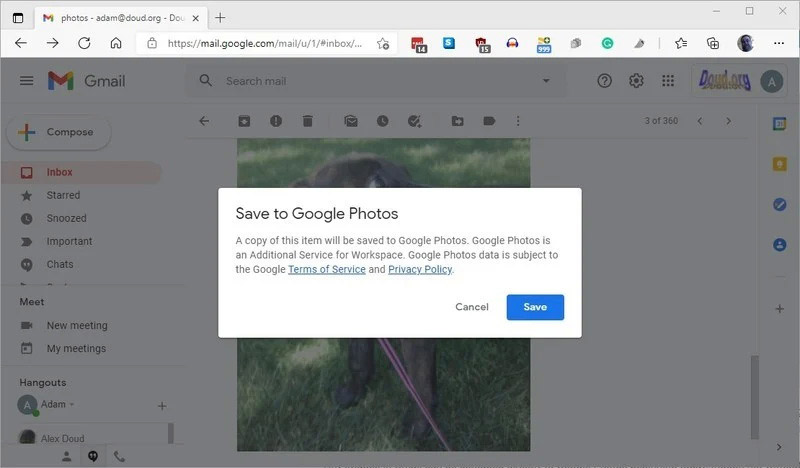Screen dimensions: 800x468
Task: Click the Compose button
Action: (x=59, y=132)
